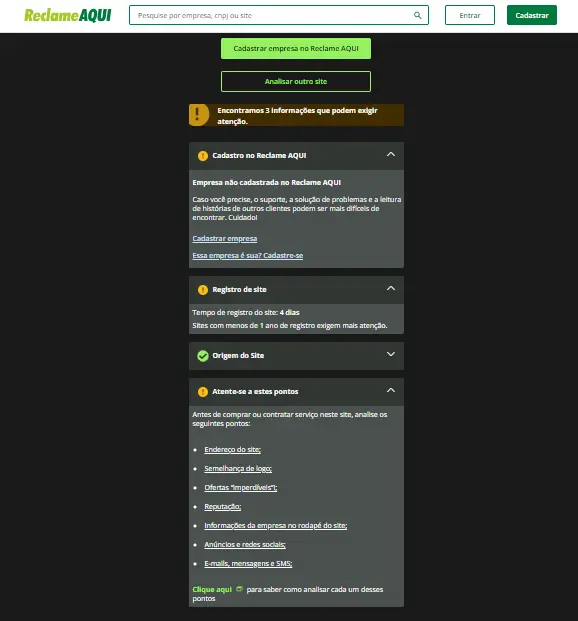Open the ReclameAQUI logo homepage

(68, 15)
